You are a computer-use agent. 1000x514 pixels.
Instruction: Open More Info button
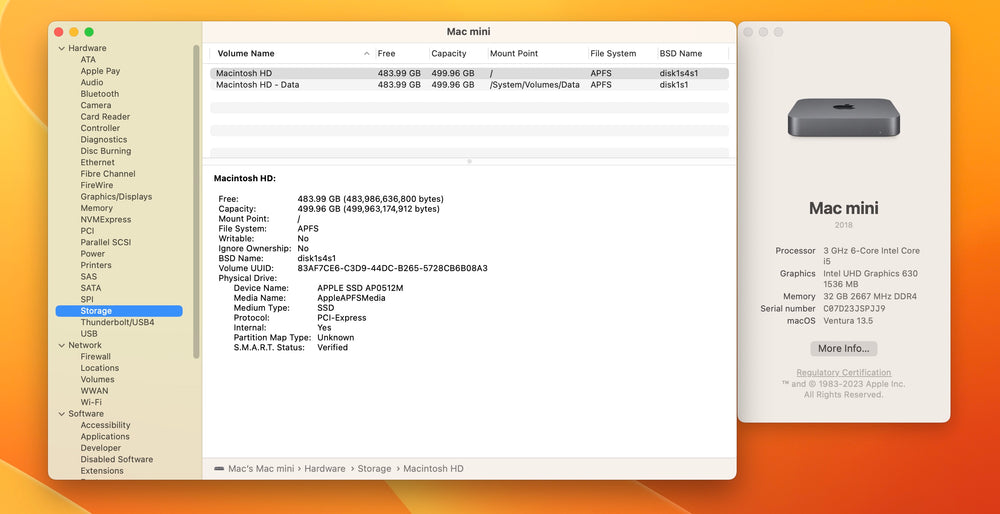tap(843, 349)
